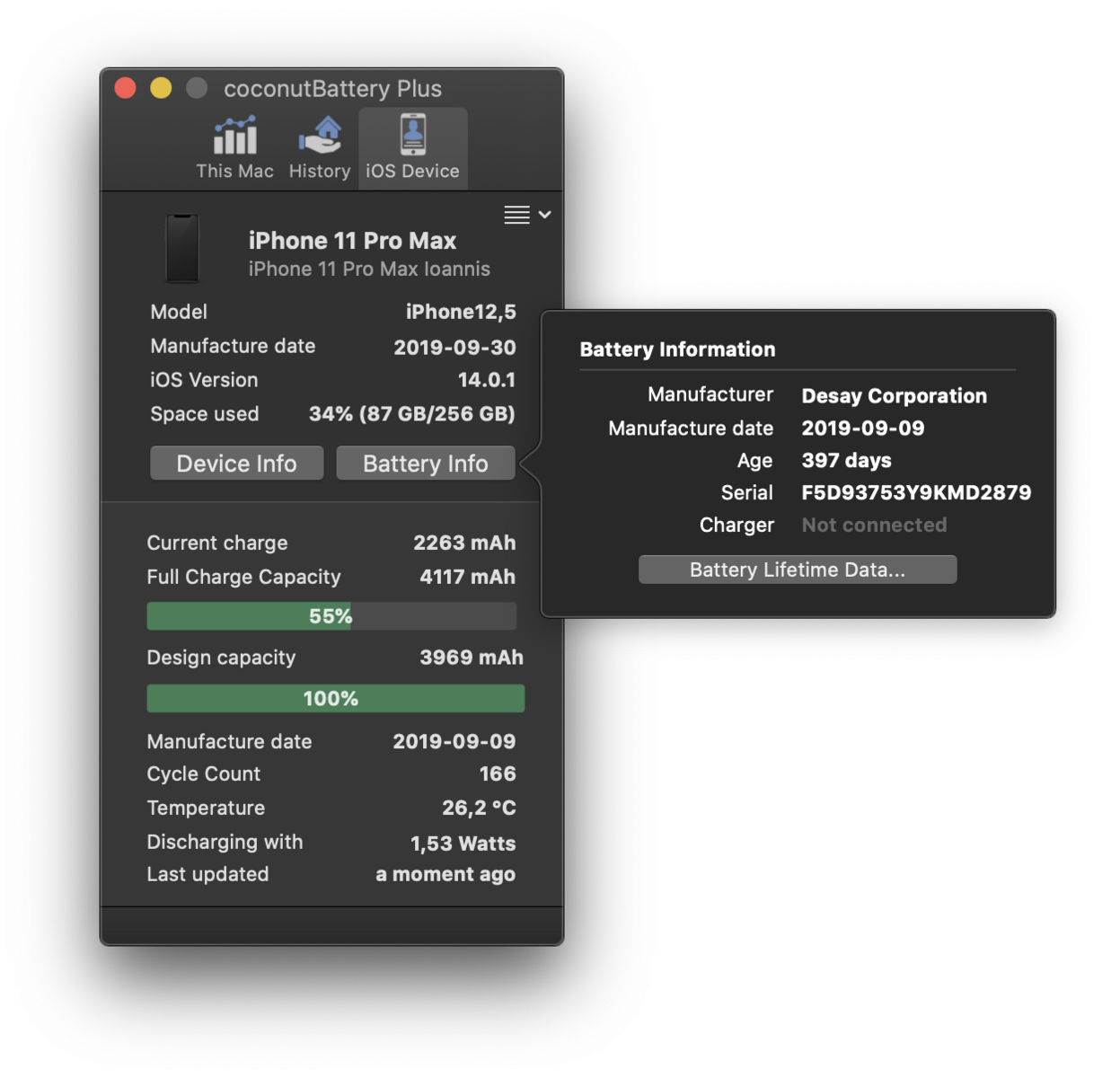The image size is (1120, 1078).
Task: Click the Device Info button
Action: coord(236,464)
